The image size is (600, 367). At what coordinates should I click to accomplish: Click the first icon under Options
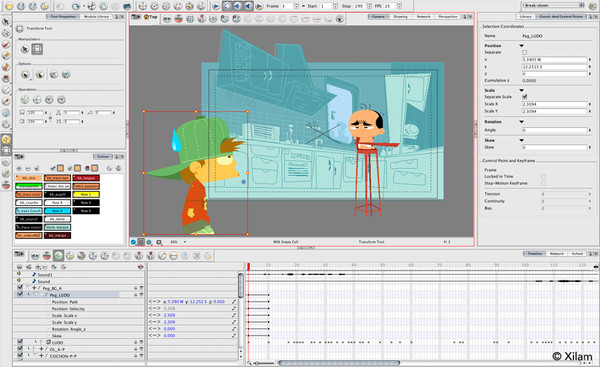click(25, 74)
